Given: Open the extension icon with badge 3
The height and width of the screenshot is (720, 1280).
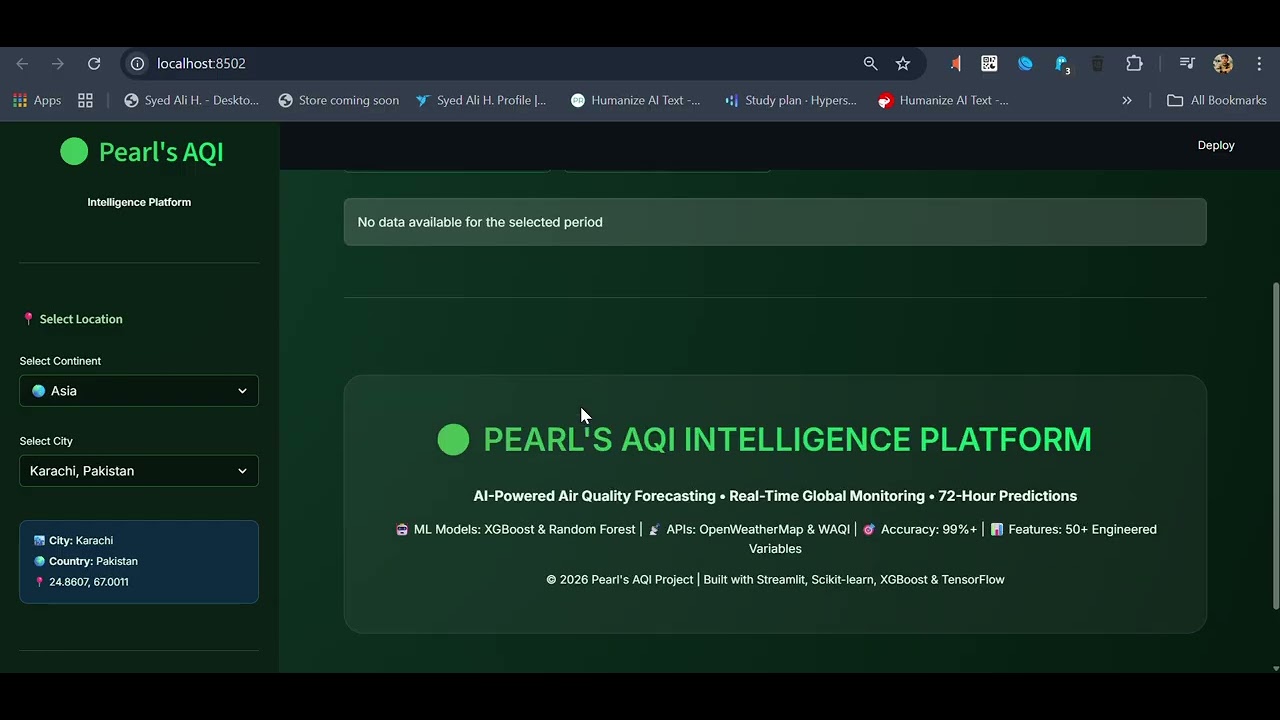Looking at the screenshot, I should click(x=1062, y=64).
